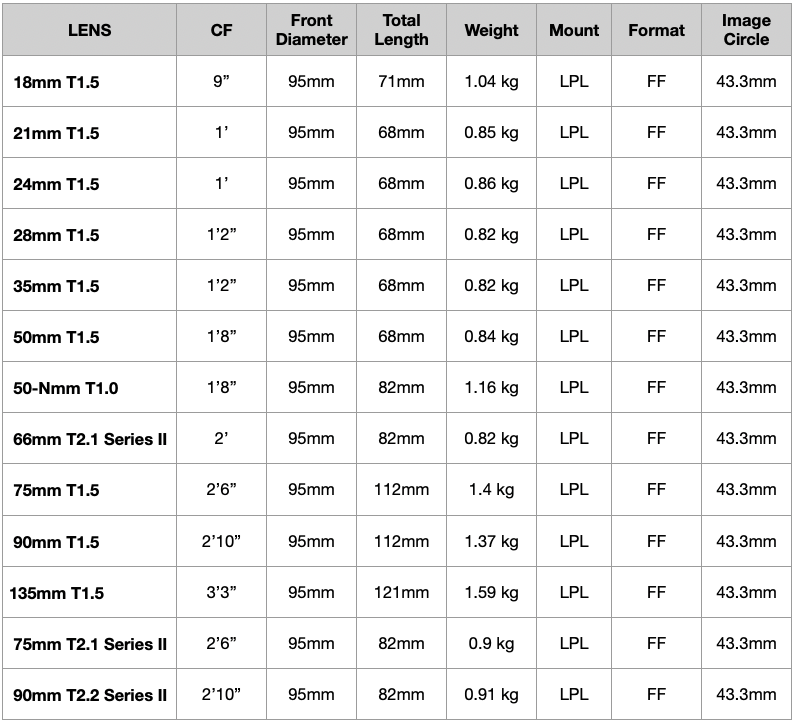Select the CF column header

221,30
